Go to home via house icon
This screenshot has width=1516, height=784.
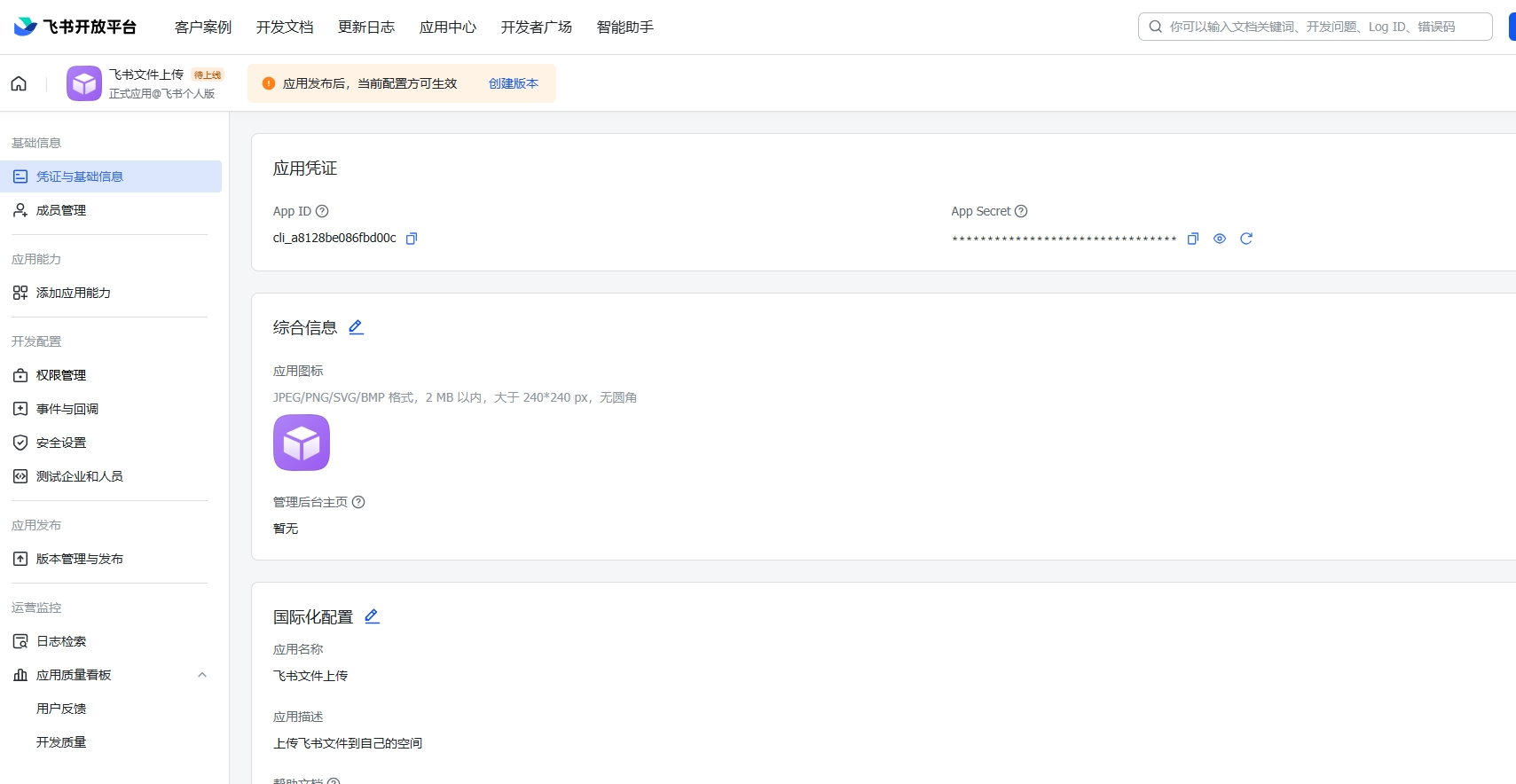pyautogui.click(x=19, y=83)
